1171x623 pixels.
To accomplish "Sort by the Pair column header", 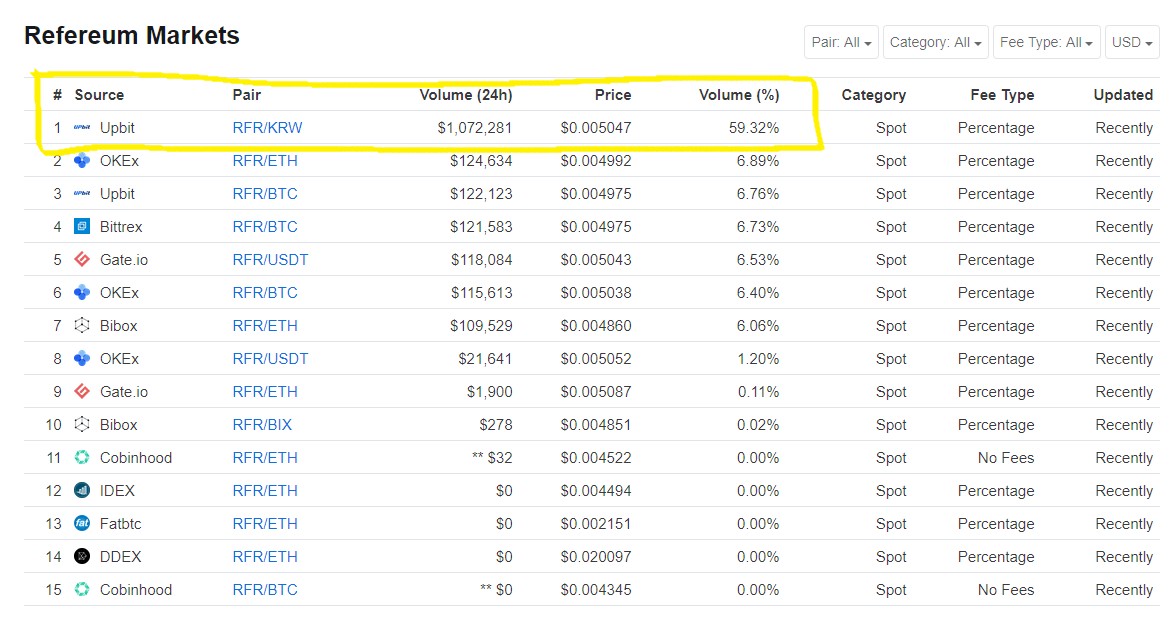I will click(246, 95).
